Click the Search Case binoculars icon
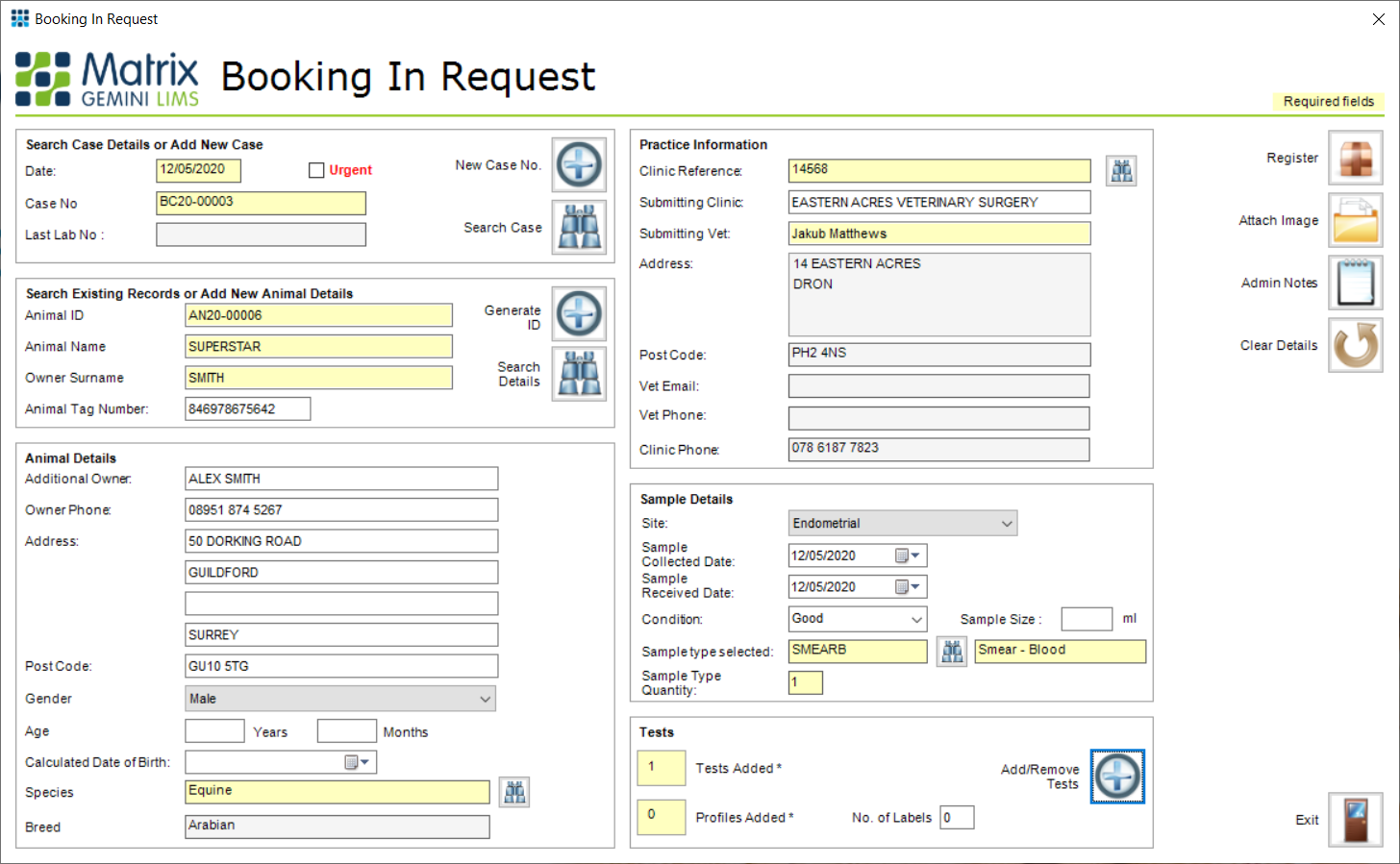Image resolution: width=1400 pixels, height=864 pixels. point(579,228)
